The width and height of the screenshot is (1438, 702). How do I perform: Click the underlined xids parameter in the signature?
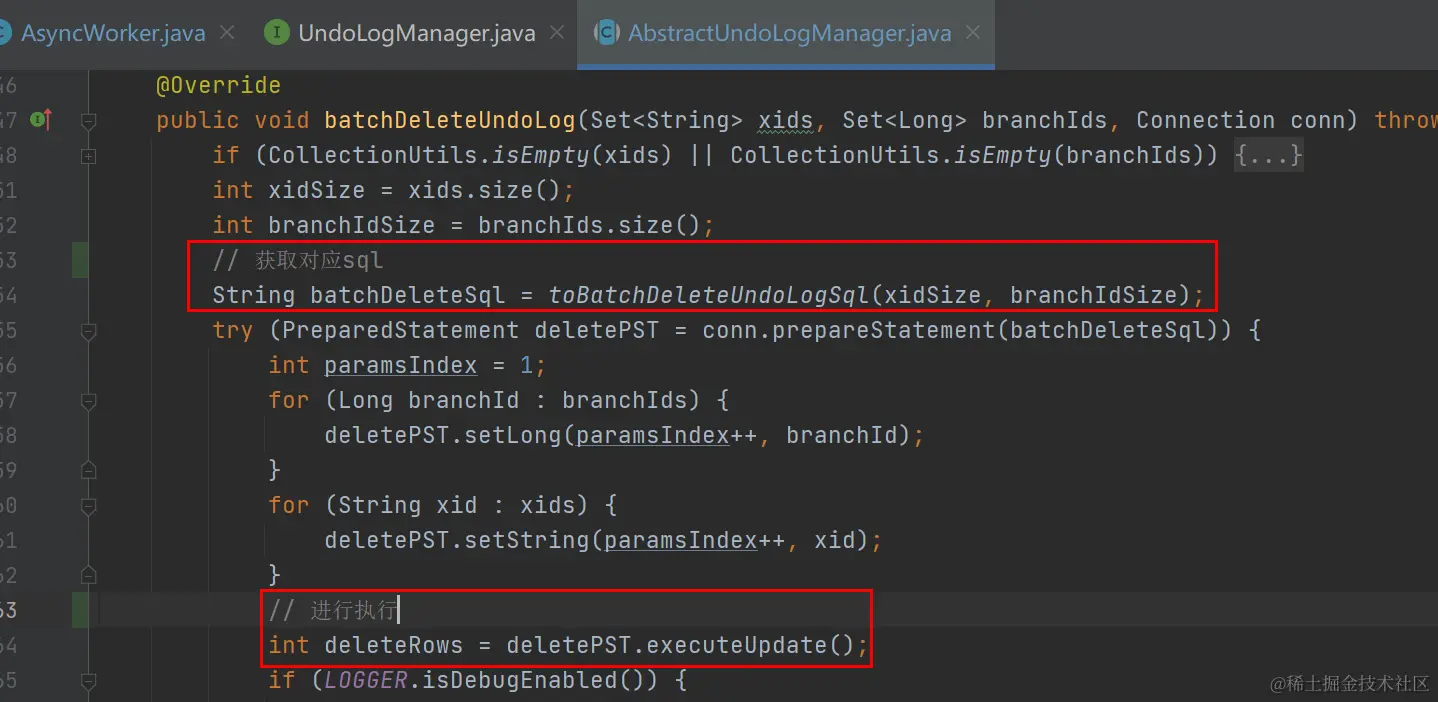click(786, 120)
